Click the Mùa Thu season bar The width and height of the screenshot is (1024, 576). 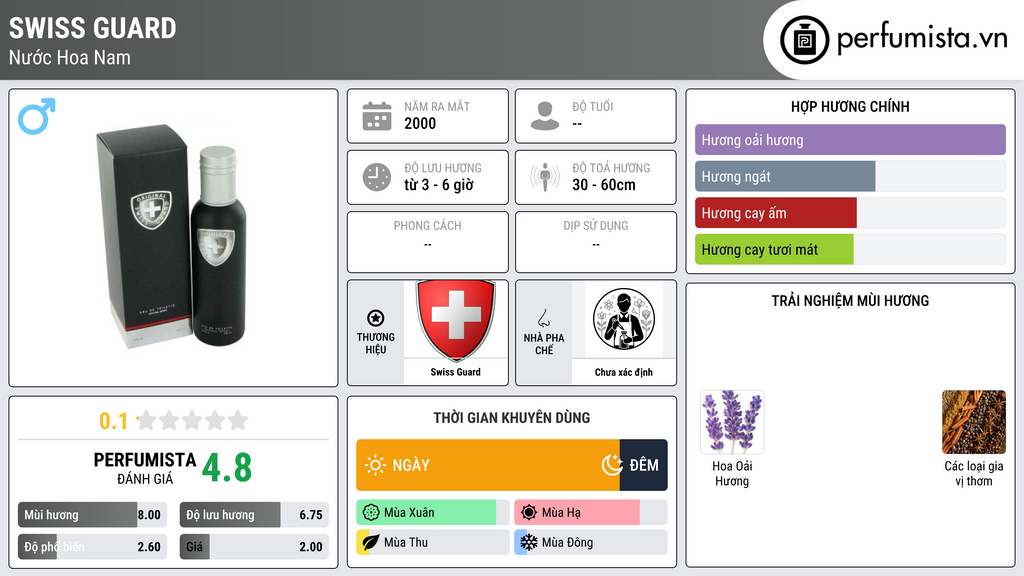click(432, 542)
